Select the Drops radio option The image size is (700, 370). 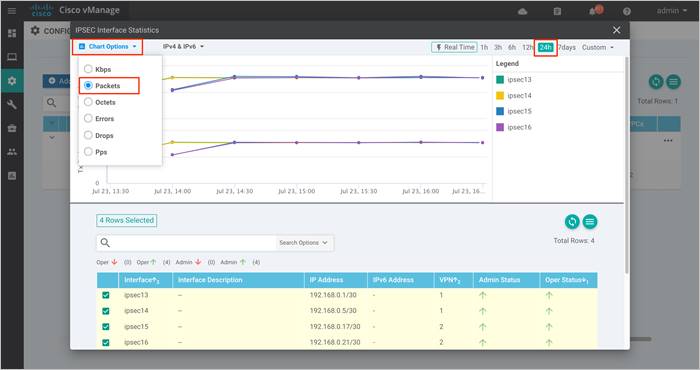pos(88,135)
